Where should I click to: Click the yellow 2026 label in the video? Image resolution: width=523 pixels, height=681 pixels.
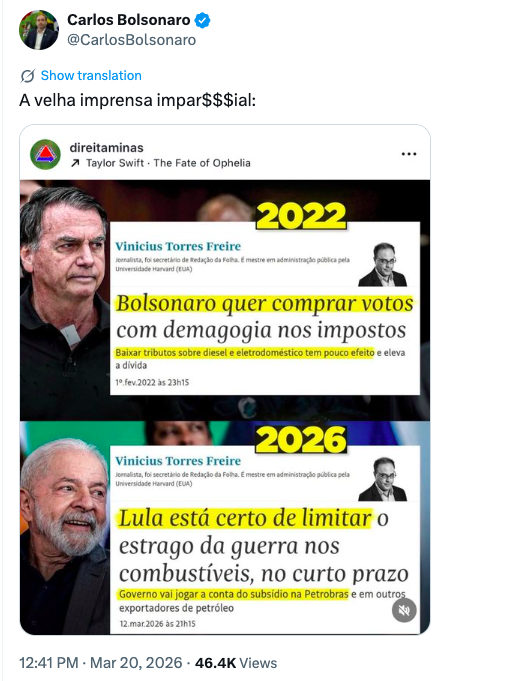[x=301, y=440]
